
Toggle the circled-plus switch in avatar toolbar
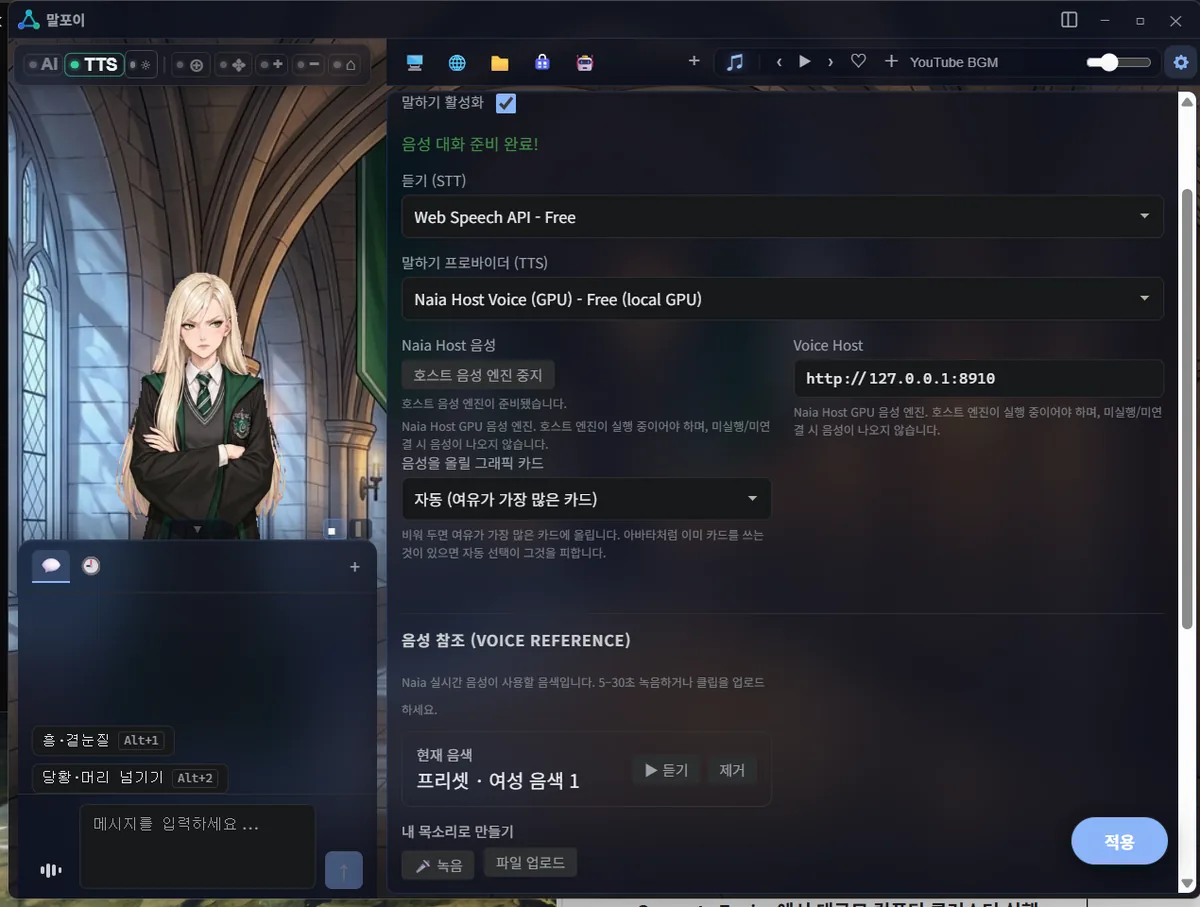pos(190,65)
